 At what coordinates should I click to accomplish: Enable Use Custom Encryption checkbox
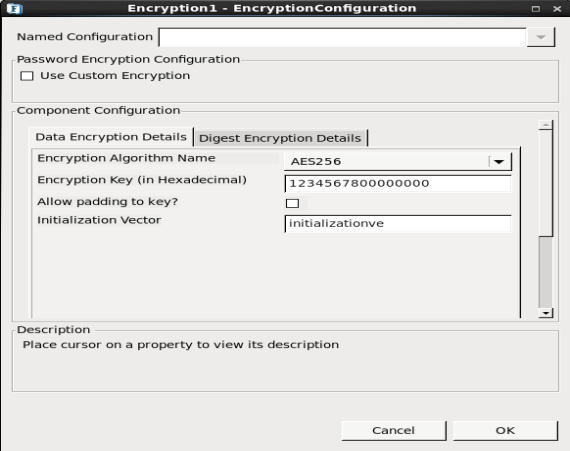[27, 76]
